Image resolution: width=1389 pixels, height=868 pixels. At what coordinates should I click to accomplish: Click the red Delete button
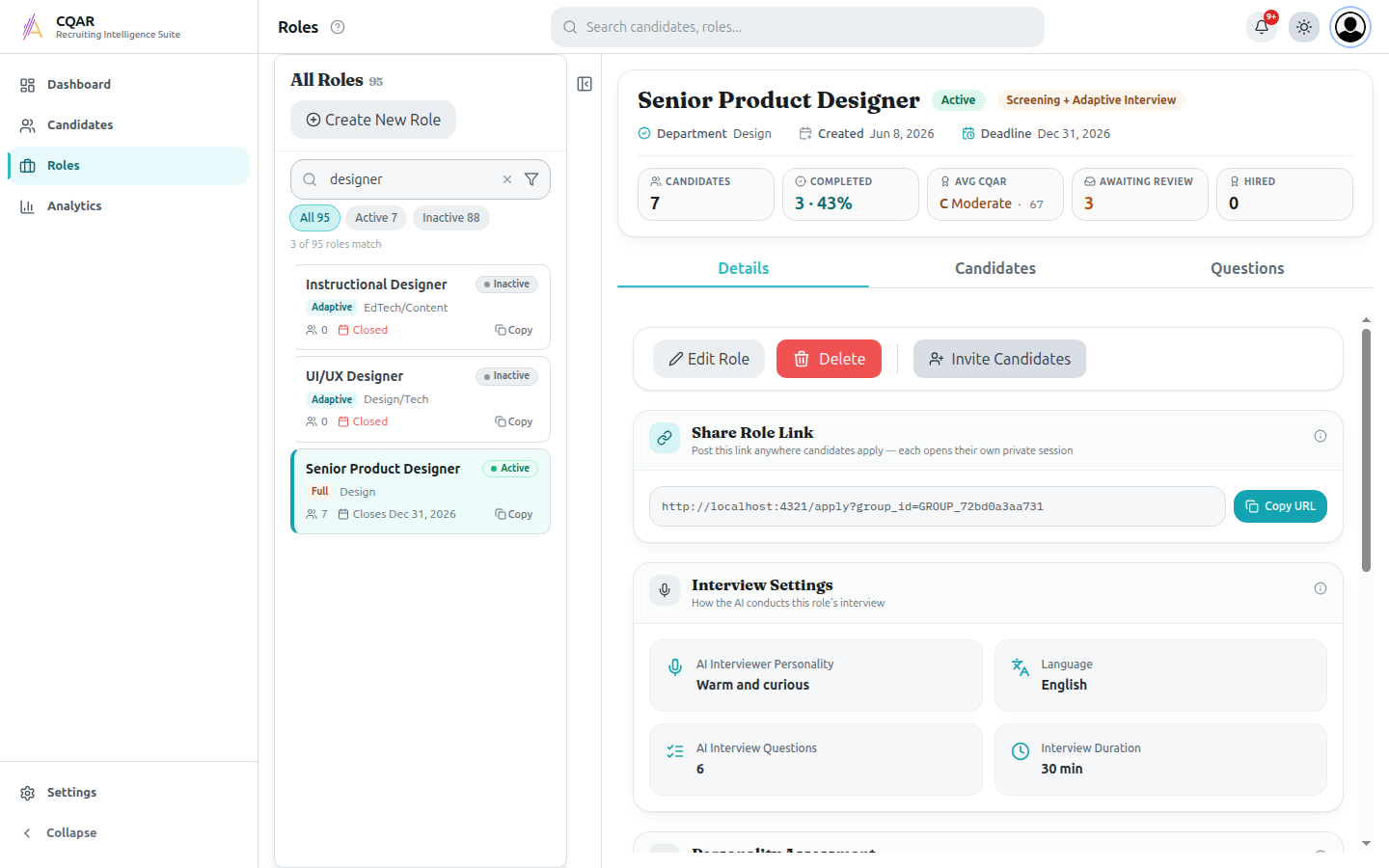(829, 359)
